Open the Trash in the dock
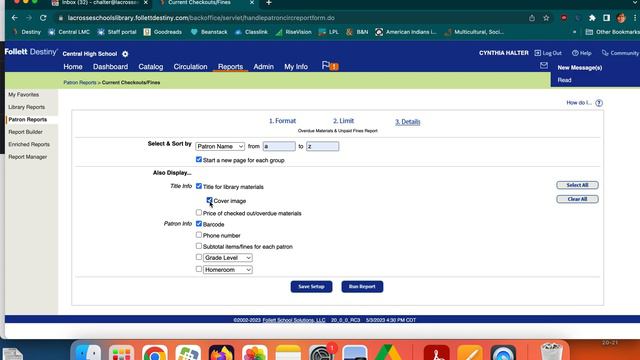The height and width of the screenshot is (360, 640). (551, 352)
